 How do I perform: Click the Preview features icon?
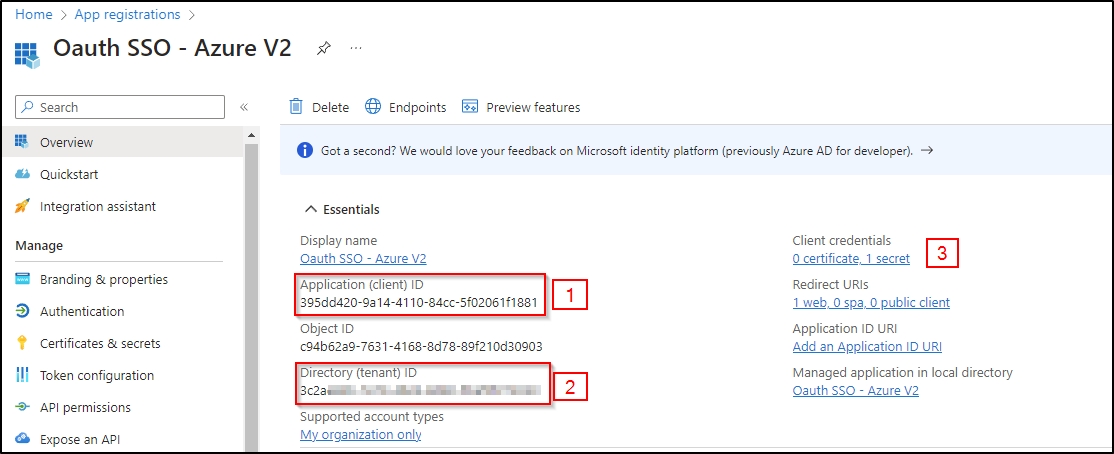tap(470, 107)
